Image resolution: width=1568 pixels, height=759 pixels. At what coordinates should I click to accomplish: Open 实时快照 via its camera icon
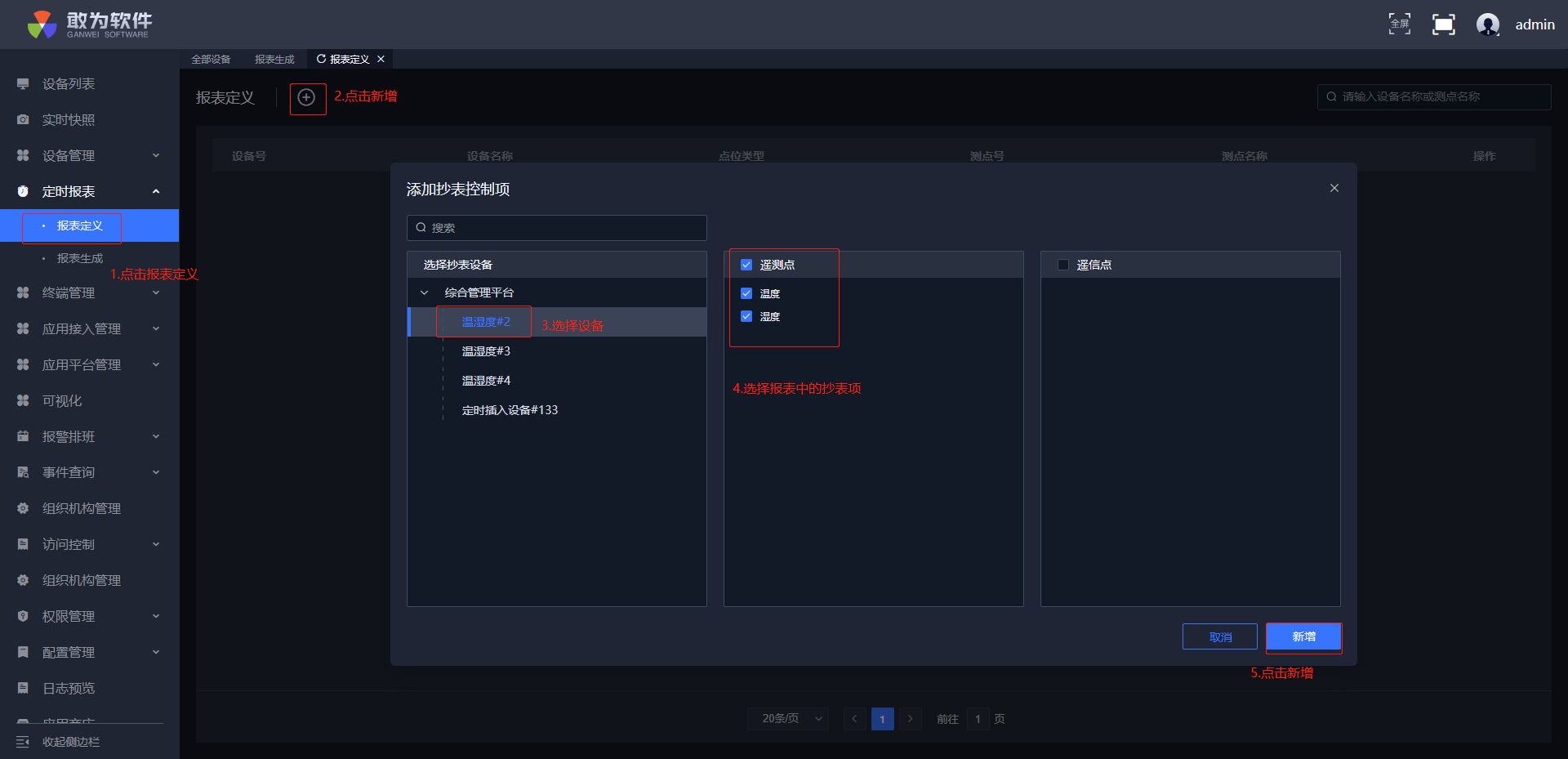pyautogui.click(x=23, y=120)
